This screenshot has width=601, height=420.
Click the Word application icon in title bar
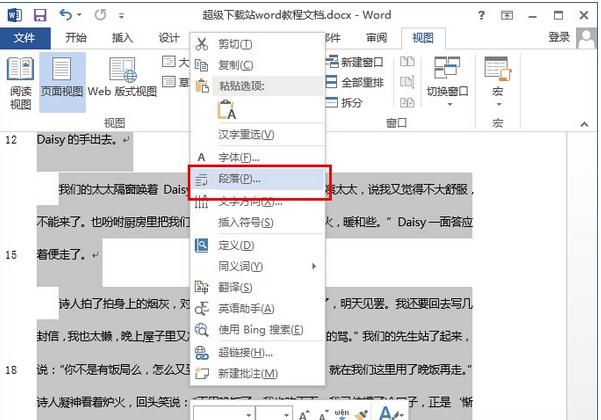click(15, 15)
